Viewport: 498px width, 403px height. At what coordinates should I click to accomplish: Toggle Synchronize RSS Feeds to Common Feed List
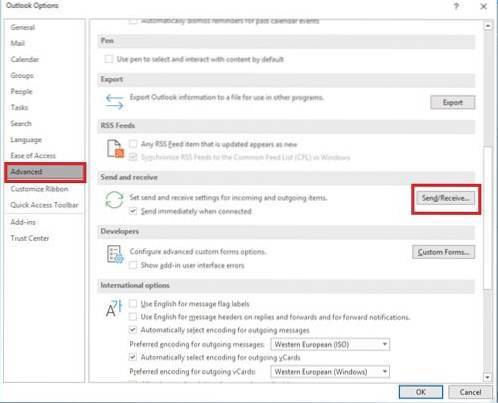coord(133,157)
